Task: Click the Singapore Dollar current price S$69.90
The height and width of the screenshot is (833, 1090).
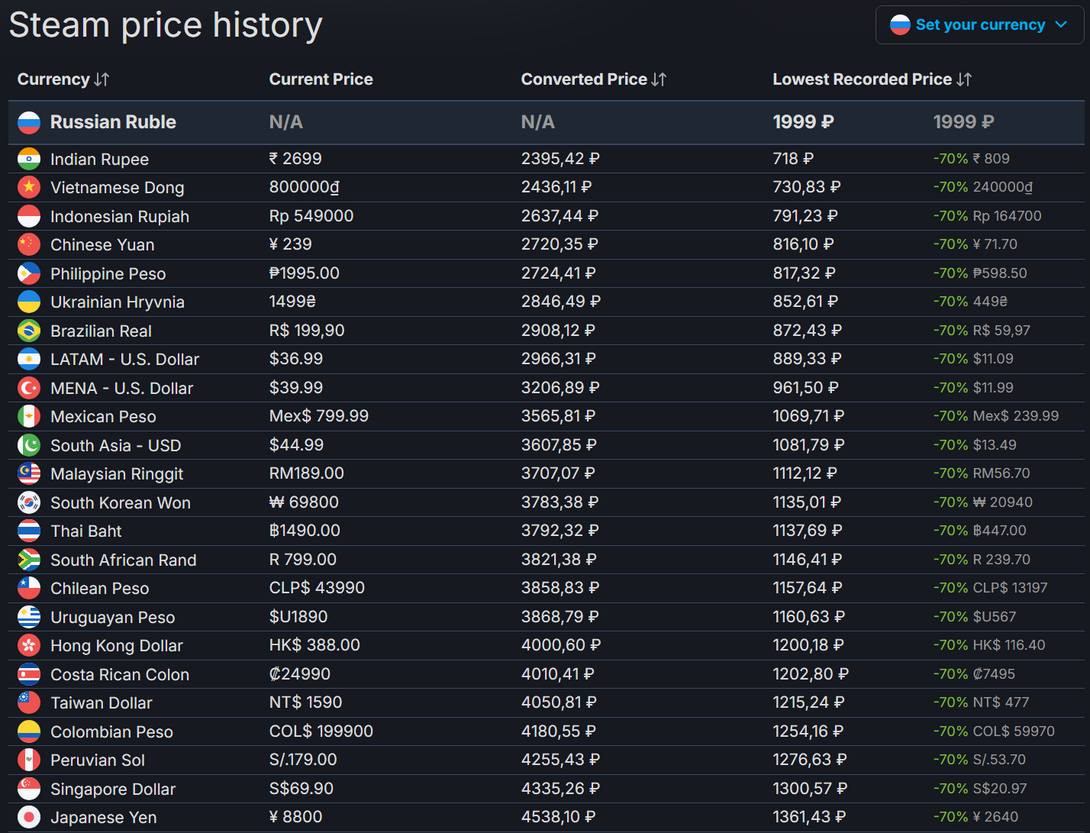Action: pyautogui.click(x=301, y=789)
